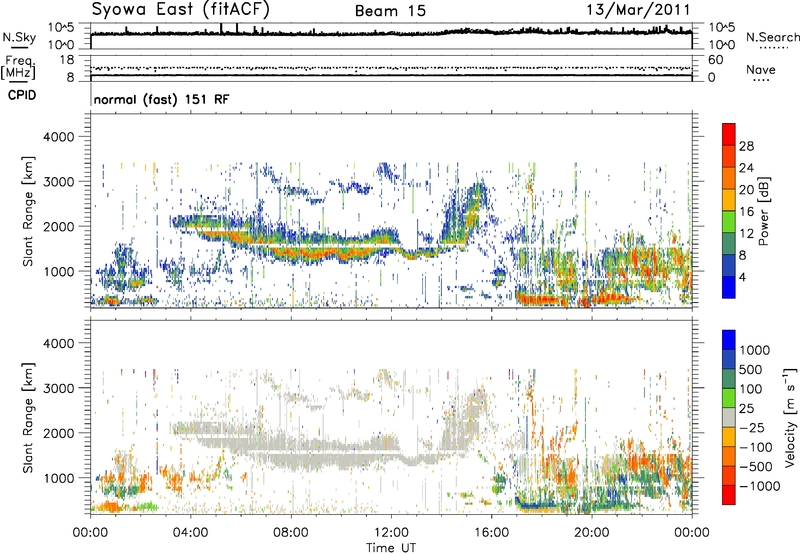Click the 'Time UT' axis title
Viewport: 800px width, 554px height.
pyautogui.click(x=391, y=547)
